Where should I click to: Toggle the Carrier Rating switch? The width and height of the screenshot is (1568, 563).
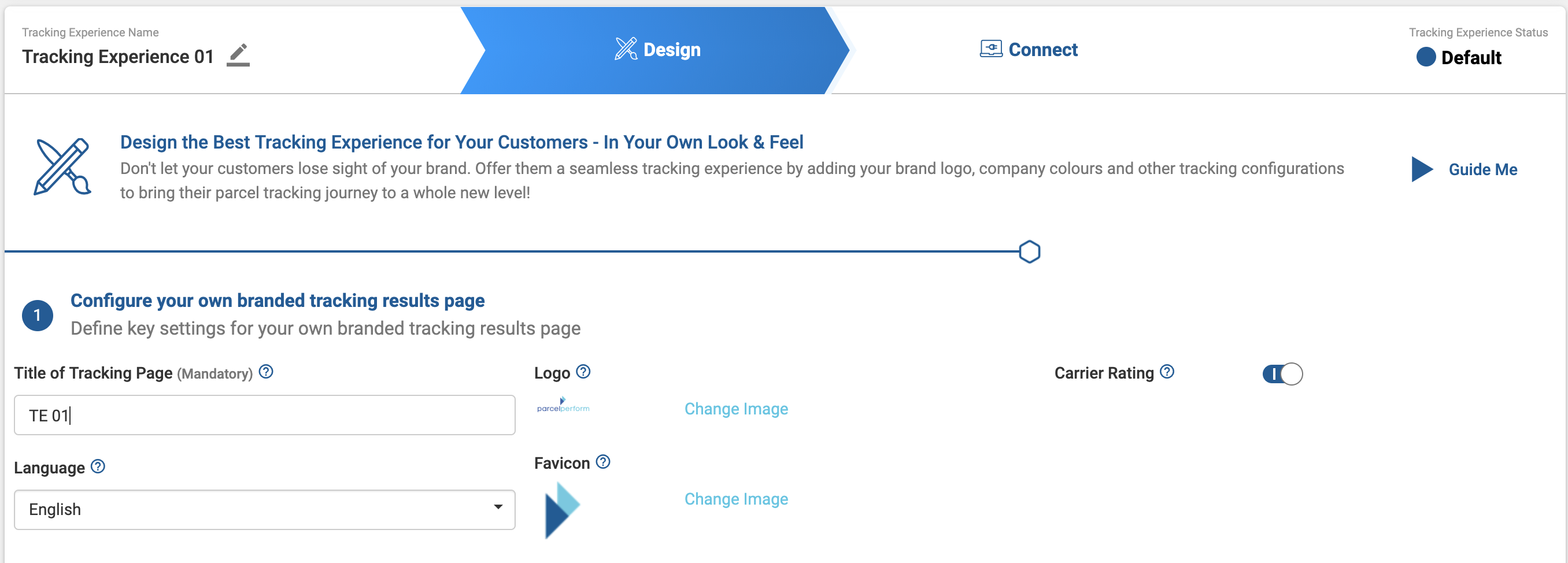1282,374
